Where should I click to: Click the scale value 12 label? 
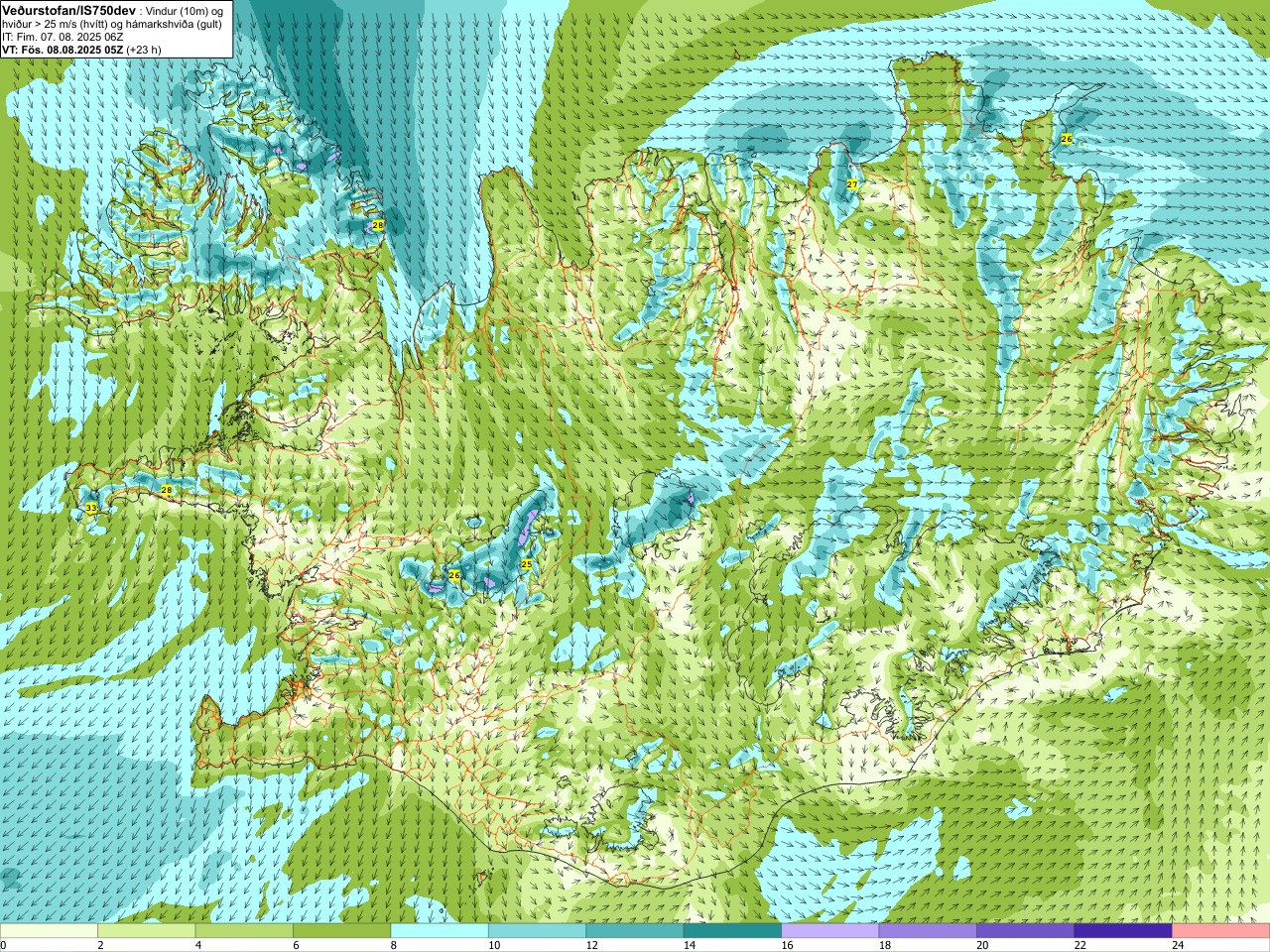point(592,945)
